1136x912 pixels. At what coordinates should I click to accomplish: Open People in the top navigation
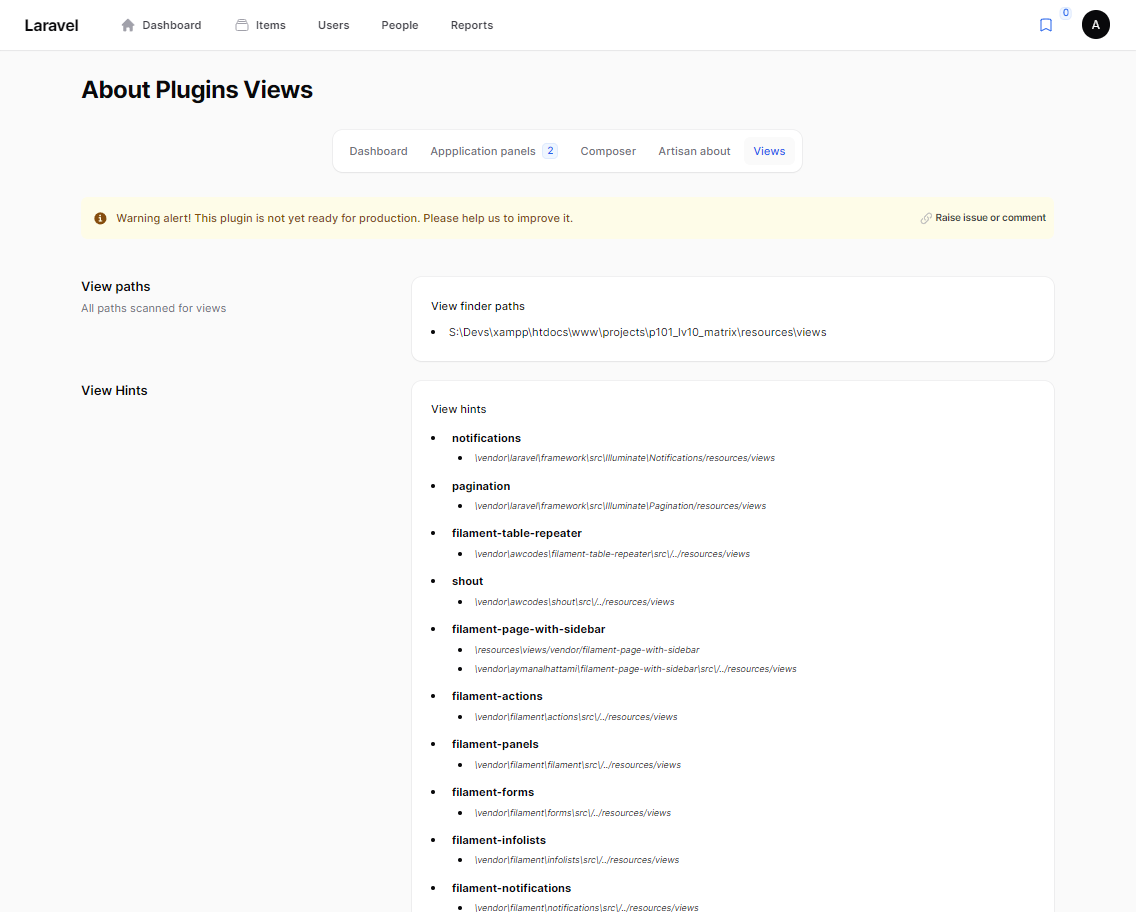(x=400, y=25)
